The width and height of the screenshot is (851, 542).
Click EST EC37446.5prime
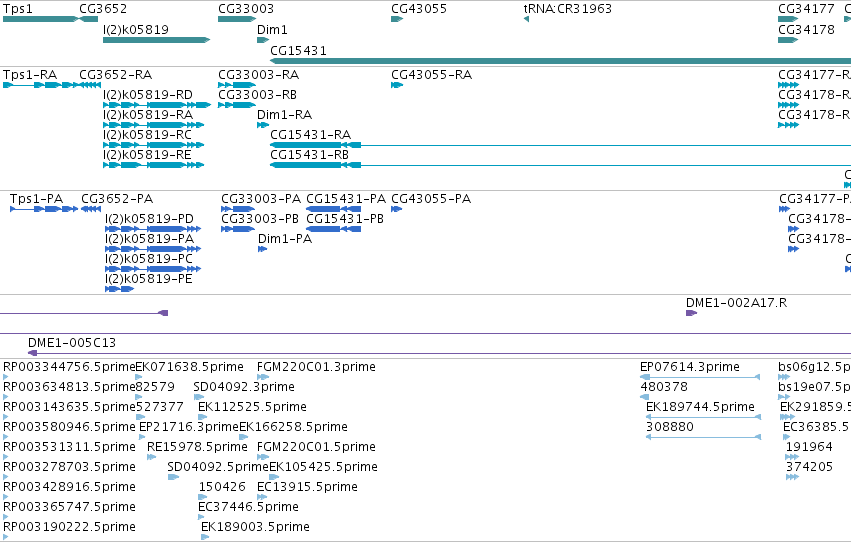coord(249,507)
